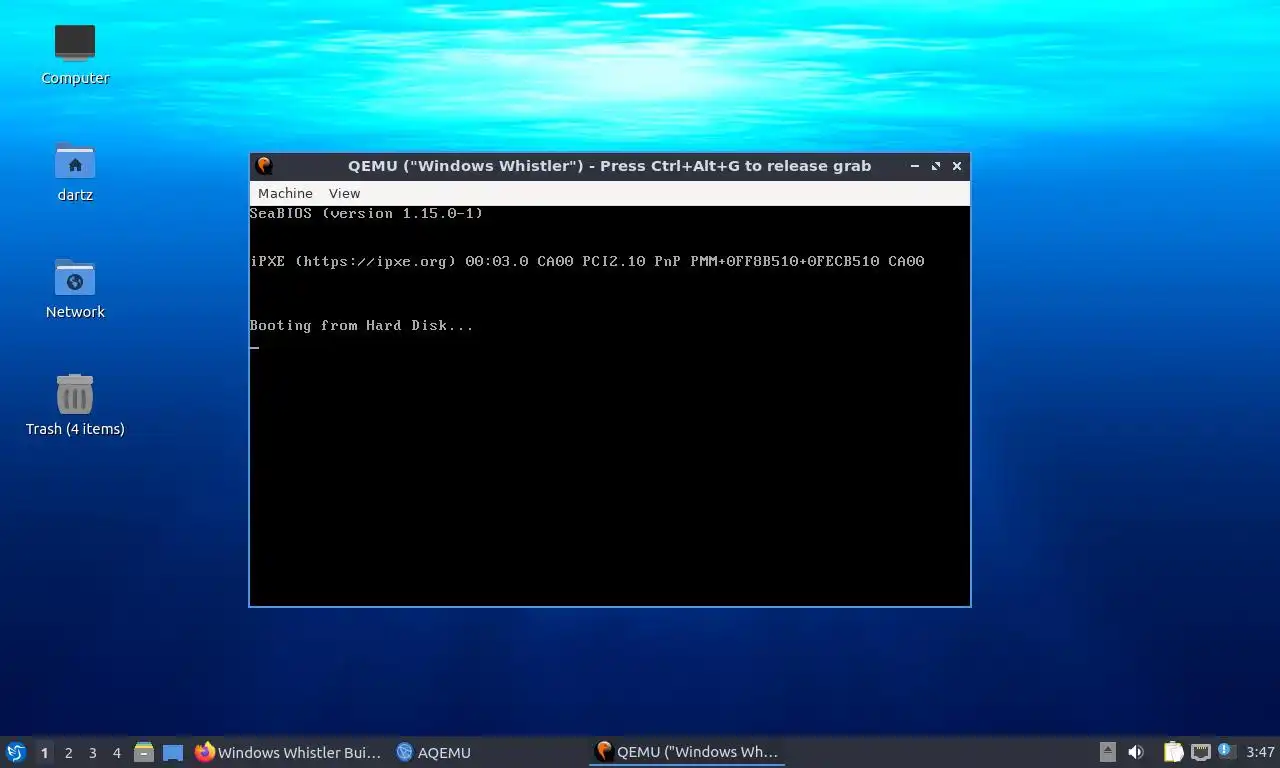
Task: Click the update notification tray icon
Action: click(x=1227, y=751)
